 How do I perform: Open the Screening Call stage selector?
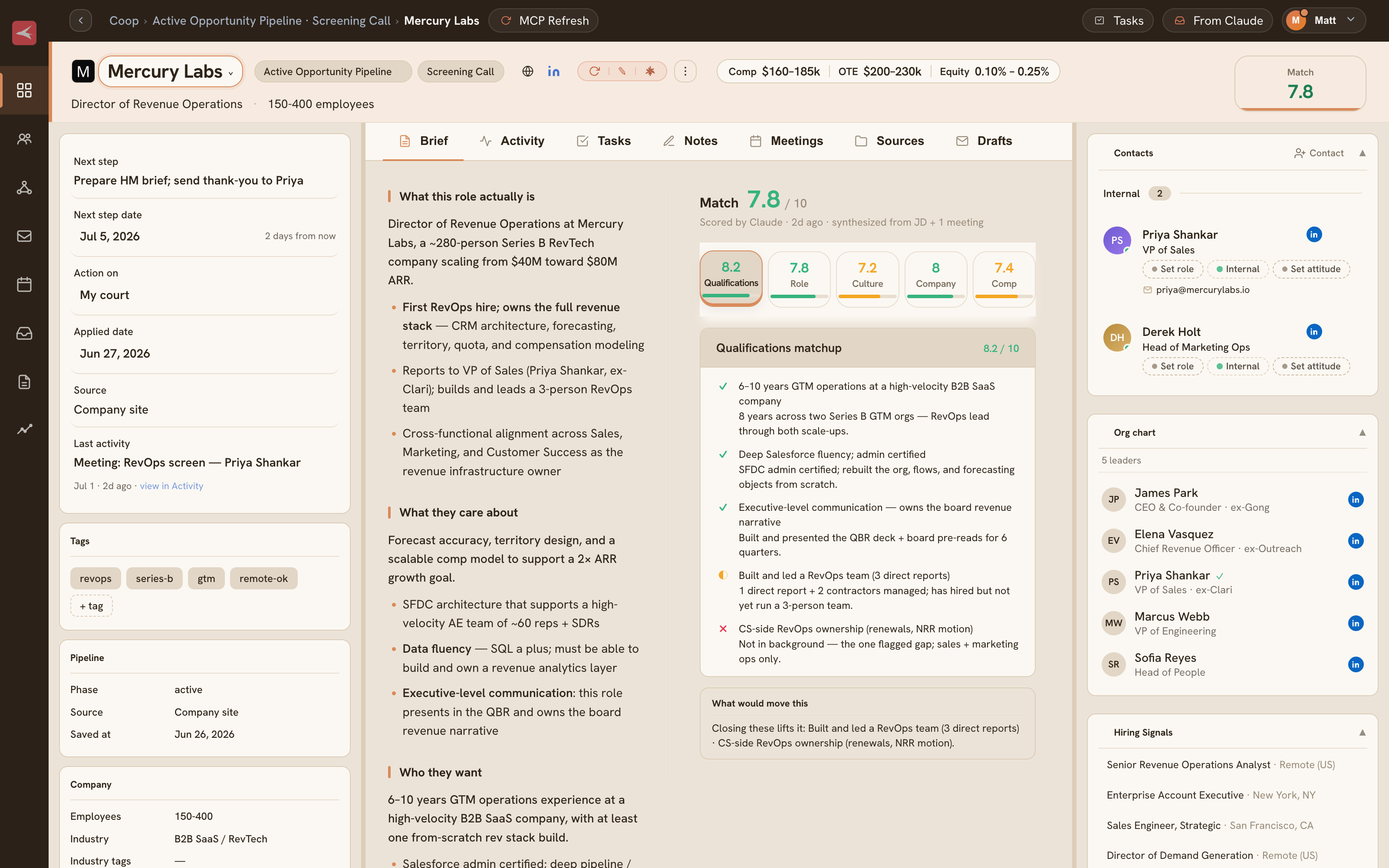460,71
